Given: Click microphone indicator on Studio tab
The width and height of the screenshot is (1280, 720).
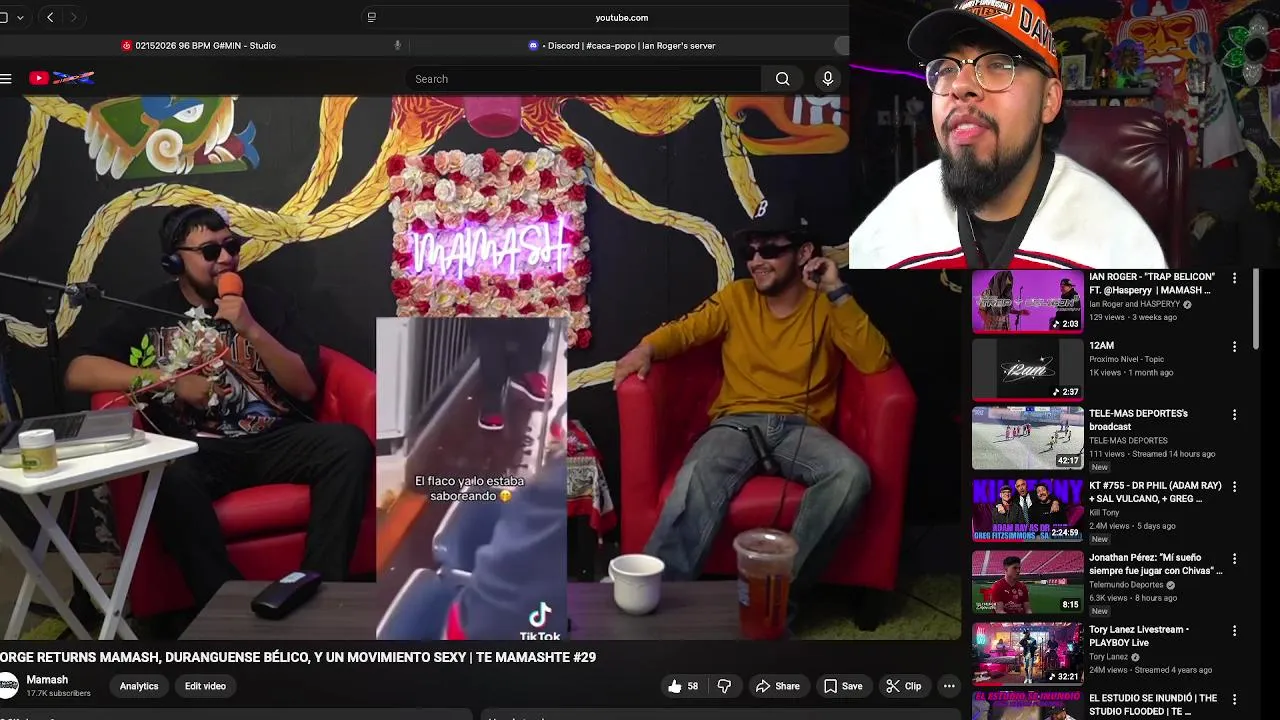Looking at the screenshot, I should coord(397,45).
